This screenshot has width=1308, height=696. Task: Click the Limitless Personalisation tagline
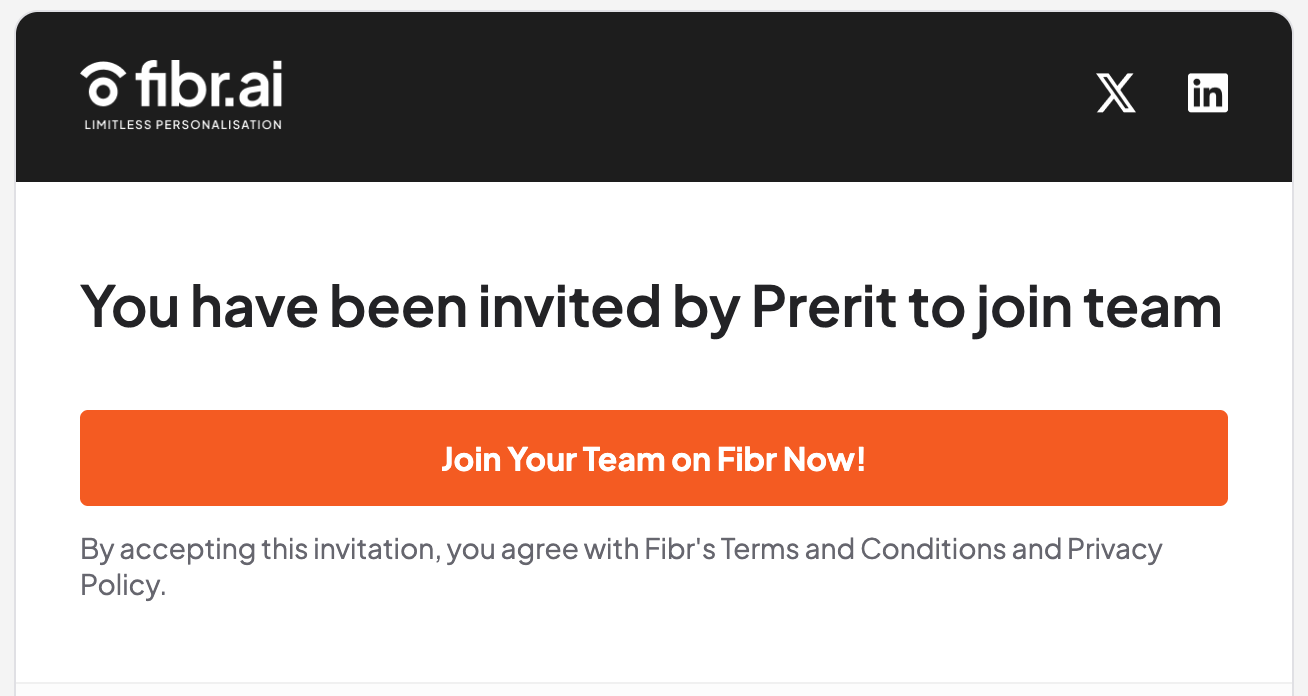coord(182,125)
